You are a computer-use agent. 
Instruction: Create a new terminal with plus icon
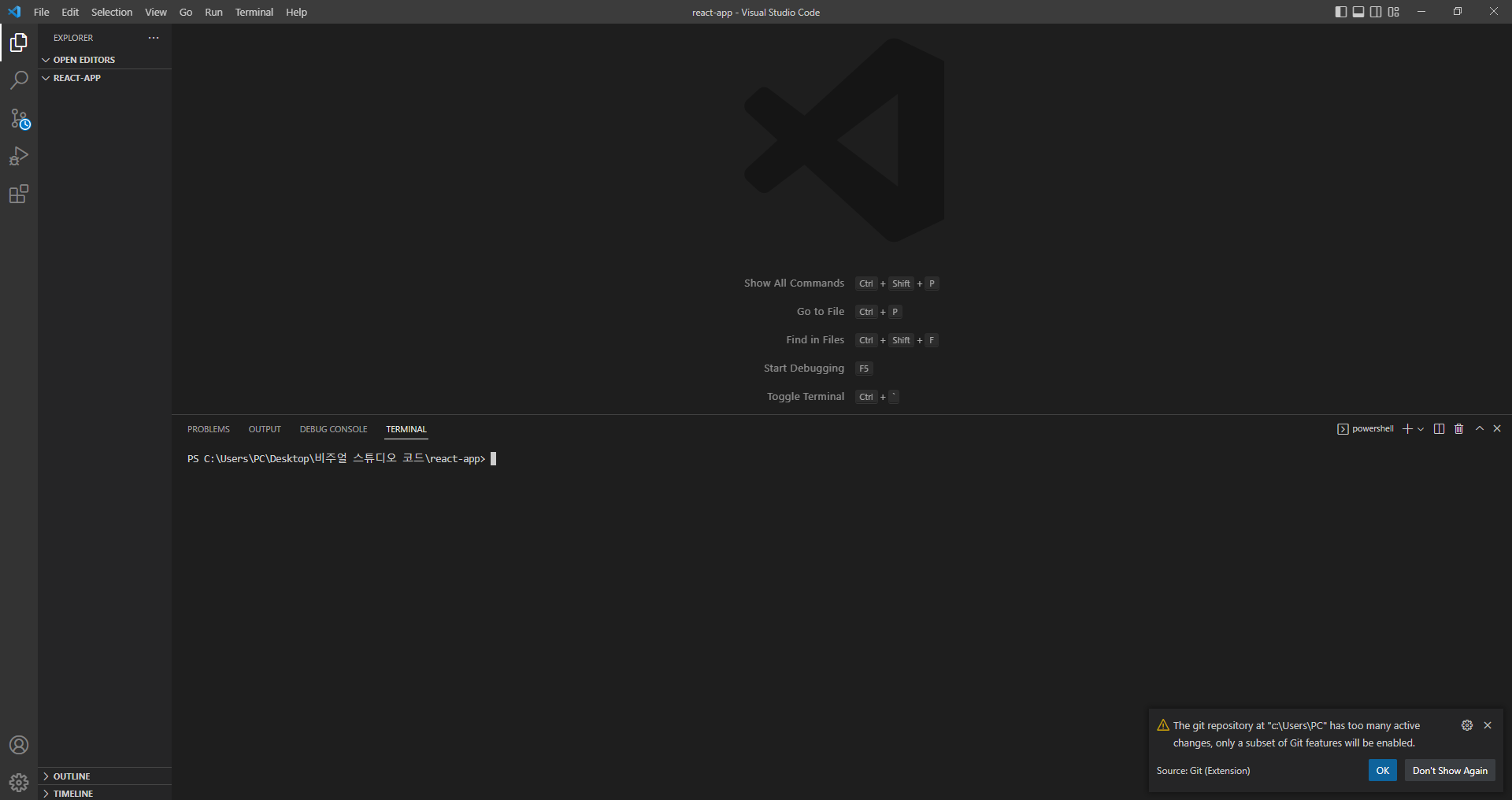coord(1407,429)
